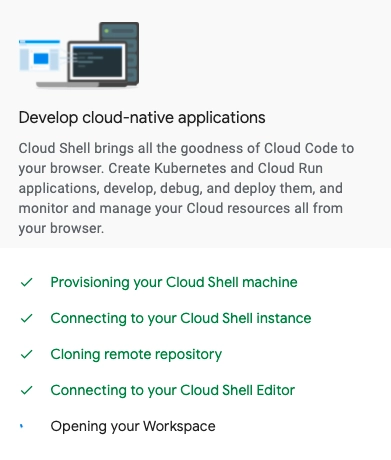Click the laptop and server illustration
391x460 pixels.
click(79, 55)
